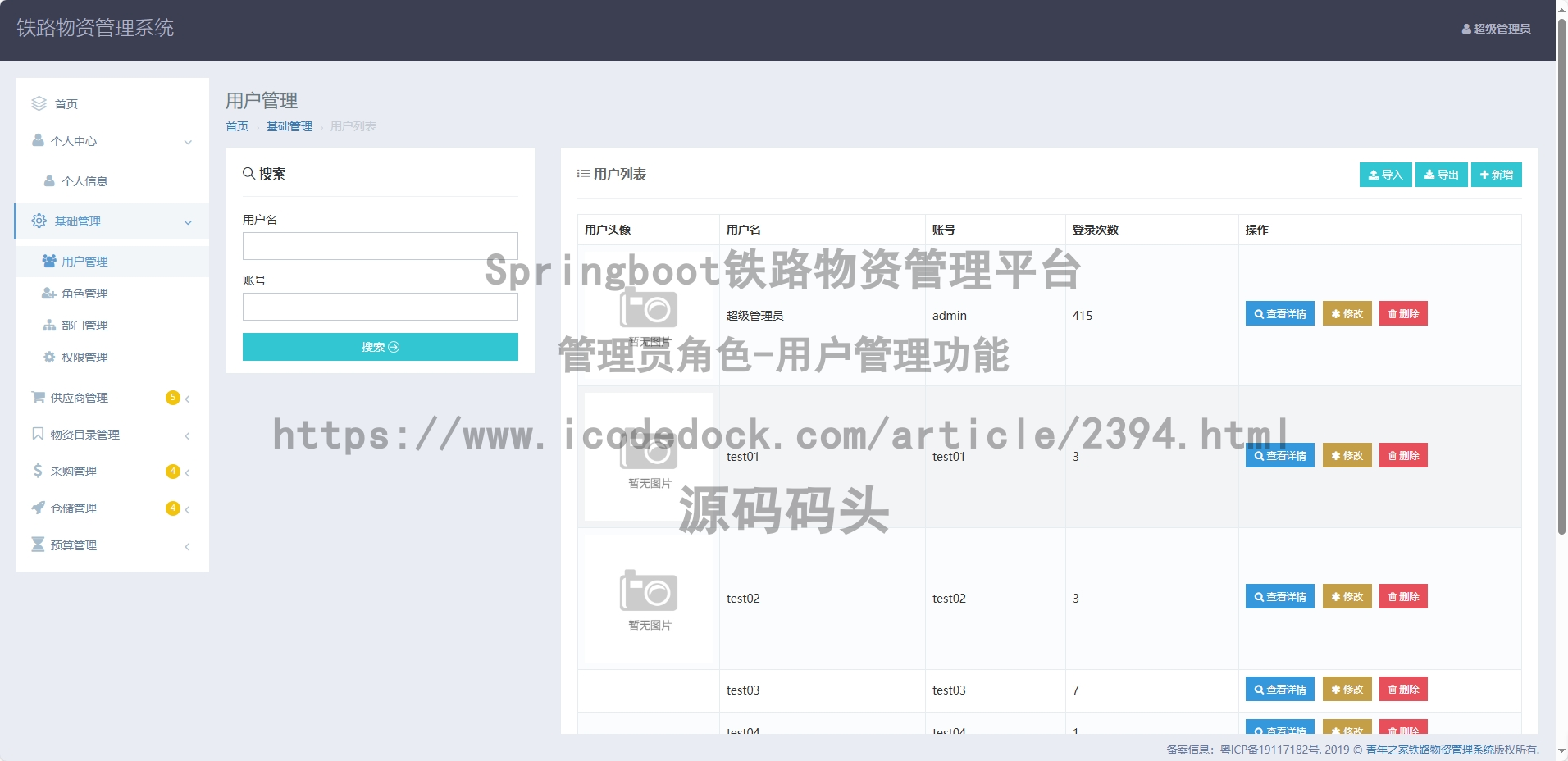The width and height of the screenshot is (1568, 761).
Task: Click 修改 for admin row
Action: click(x=1347, y=314)
